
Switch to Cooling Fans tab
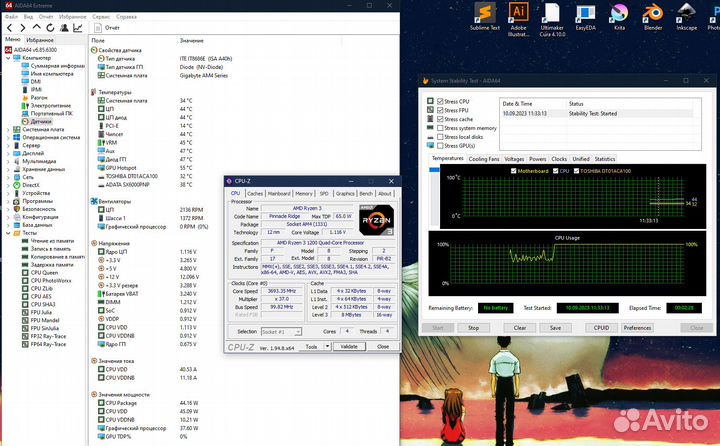point(484,159)
